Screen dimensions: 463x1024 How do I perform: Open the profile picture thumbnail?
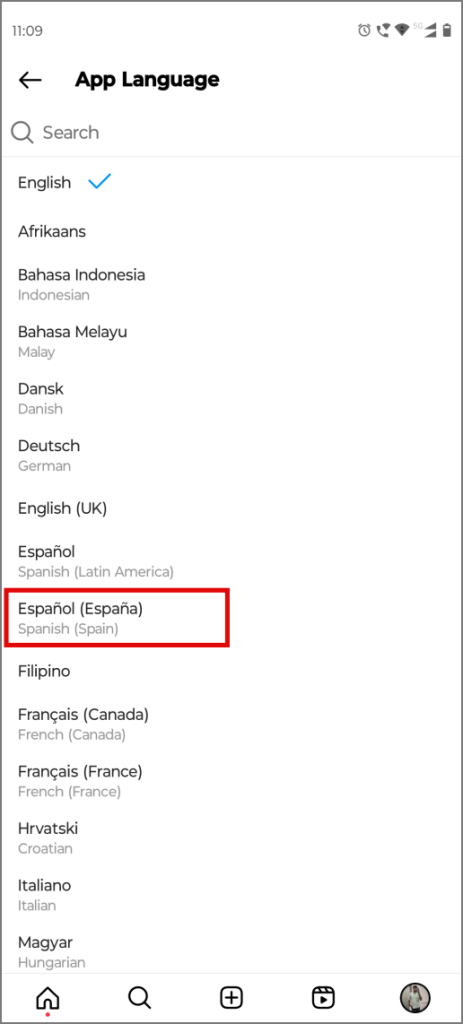(x=415, y=998)
